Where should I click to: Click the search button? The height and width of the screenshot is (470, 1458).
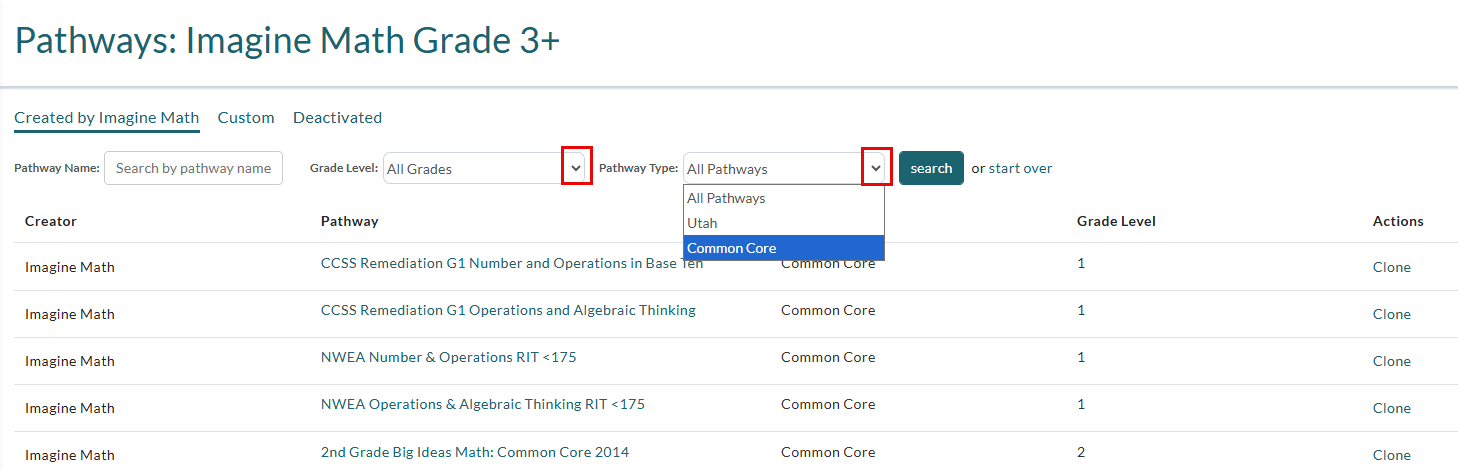(931, 168)
